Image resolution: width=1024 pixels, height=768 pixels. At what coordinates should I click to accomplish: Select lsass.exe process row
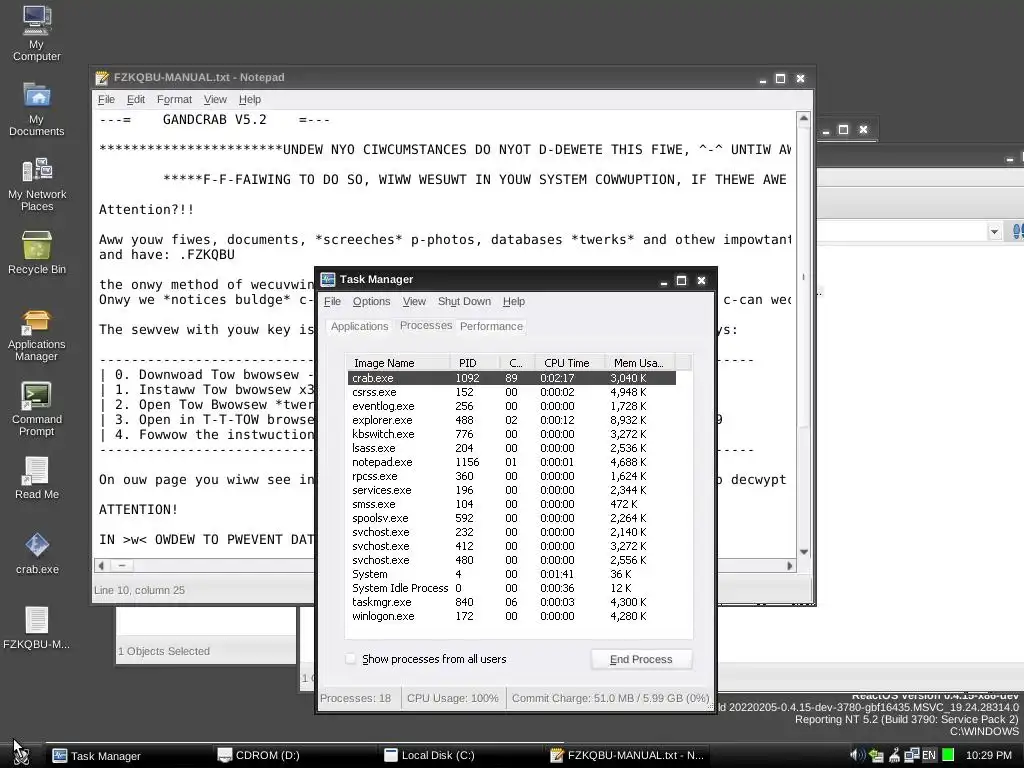(512, 449)
